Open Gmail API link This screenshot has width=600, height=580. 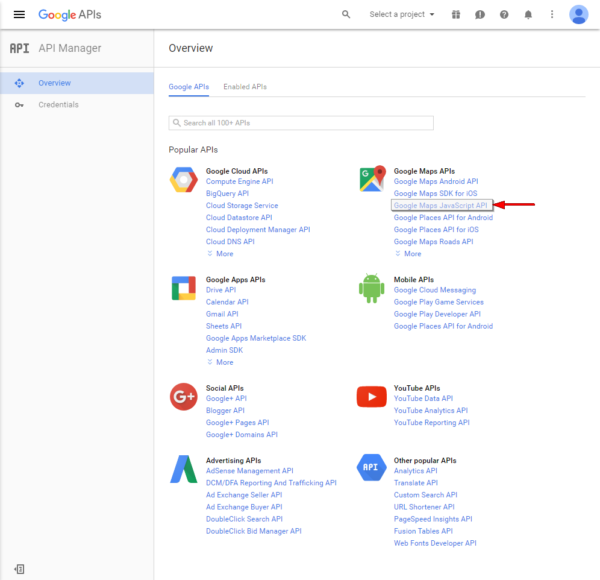[222, 314]
